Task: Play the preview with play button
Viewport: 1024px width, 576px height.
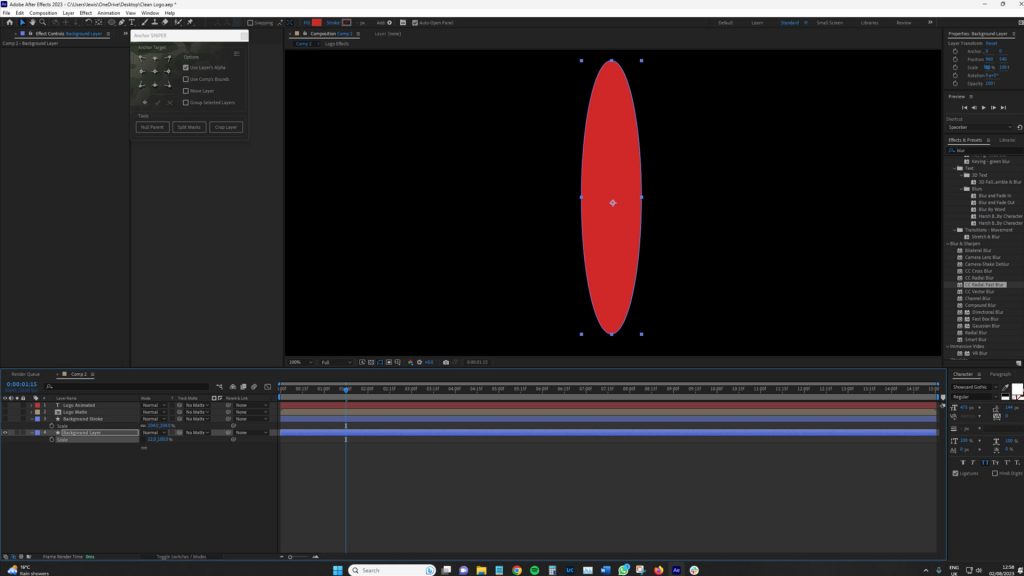Action: pyautogui.click(x=984, y=108)
